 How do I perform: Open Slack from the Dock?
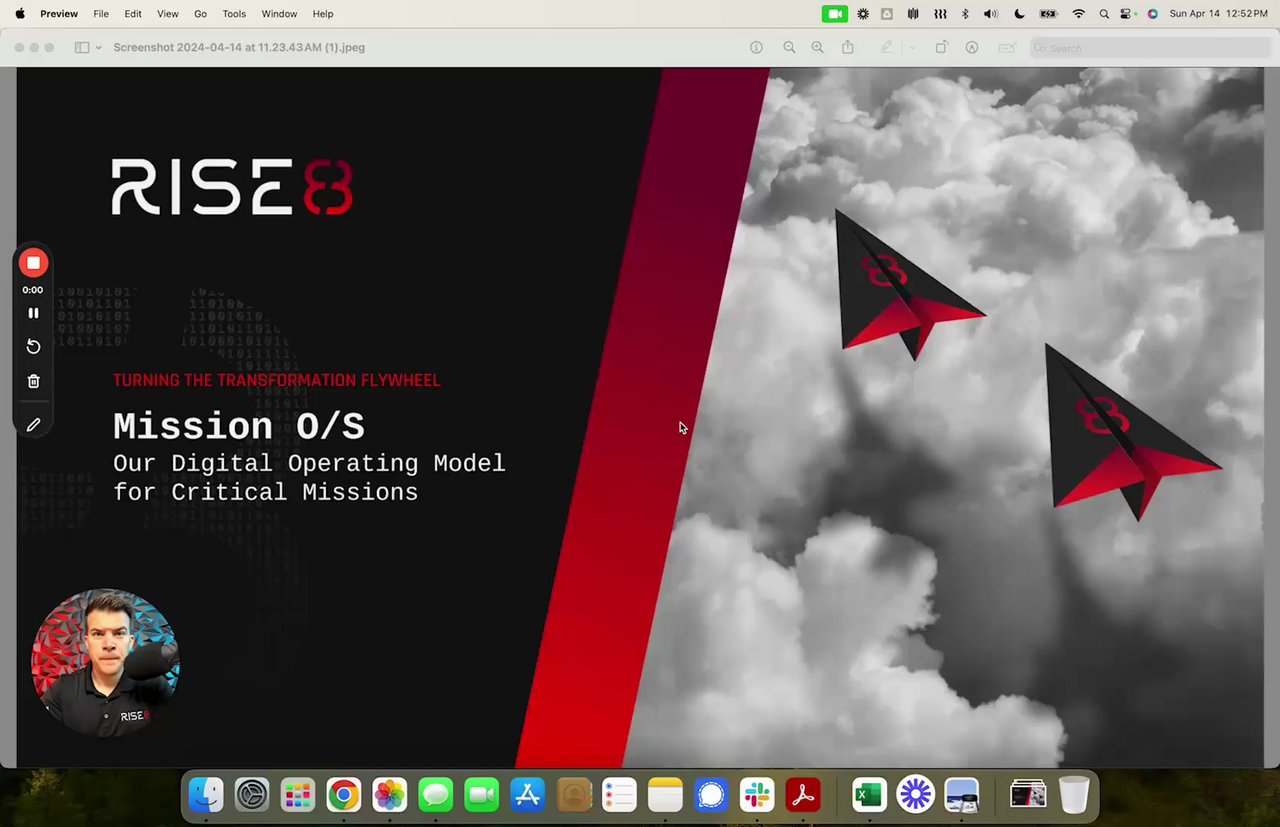click(x=757, y=795)
